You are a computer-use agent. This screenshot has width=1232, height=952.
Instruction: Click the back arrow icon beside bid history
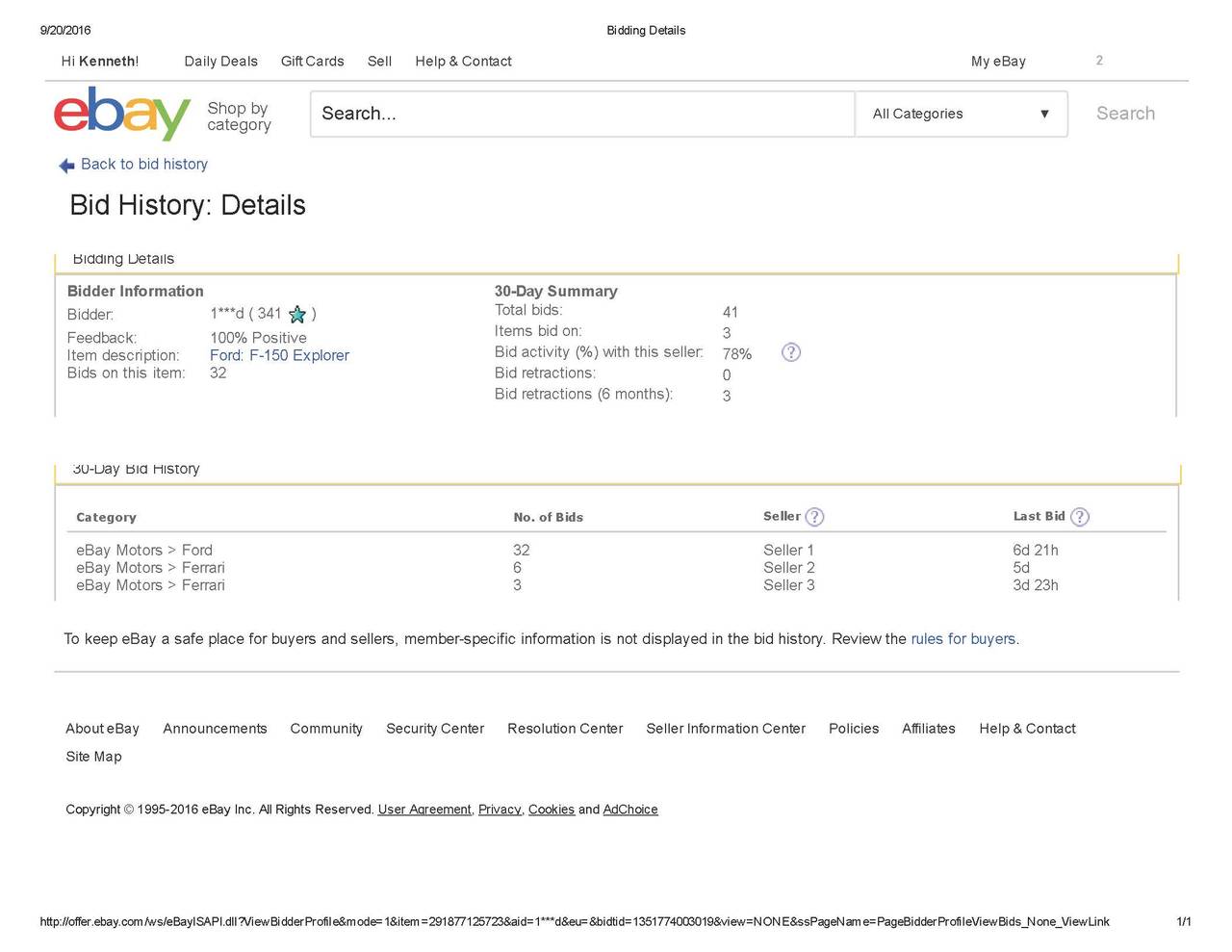(66, 166)
